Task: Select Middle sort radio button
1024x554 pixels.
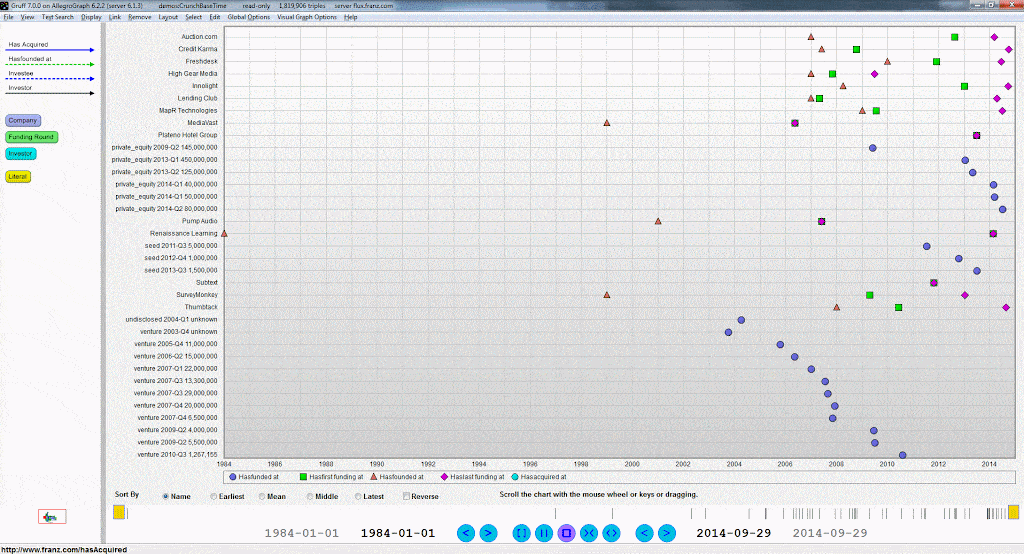Action: 310,497
